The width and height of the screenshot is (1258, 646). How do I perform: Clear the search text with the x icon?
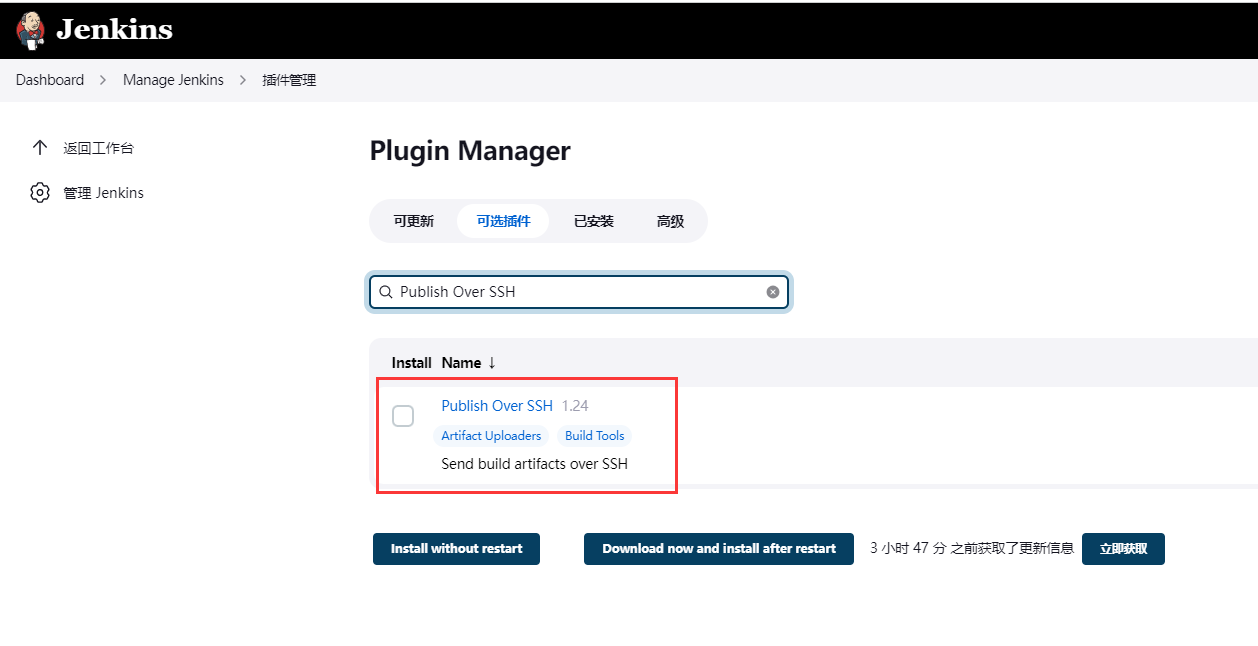[x=772, y=292]
